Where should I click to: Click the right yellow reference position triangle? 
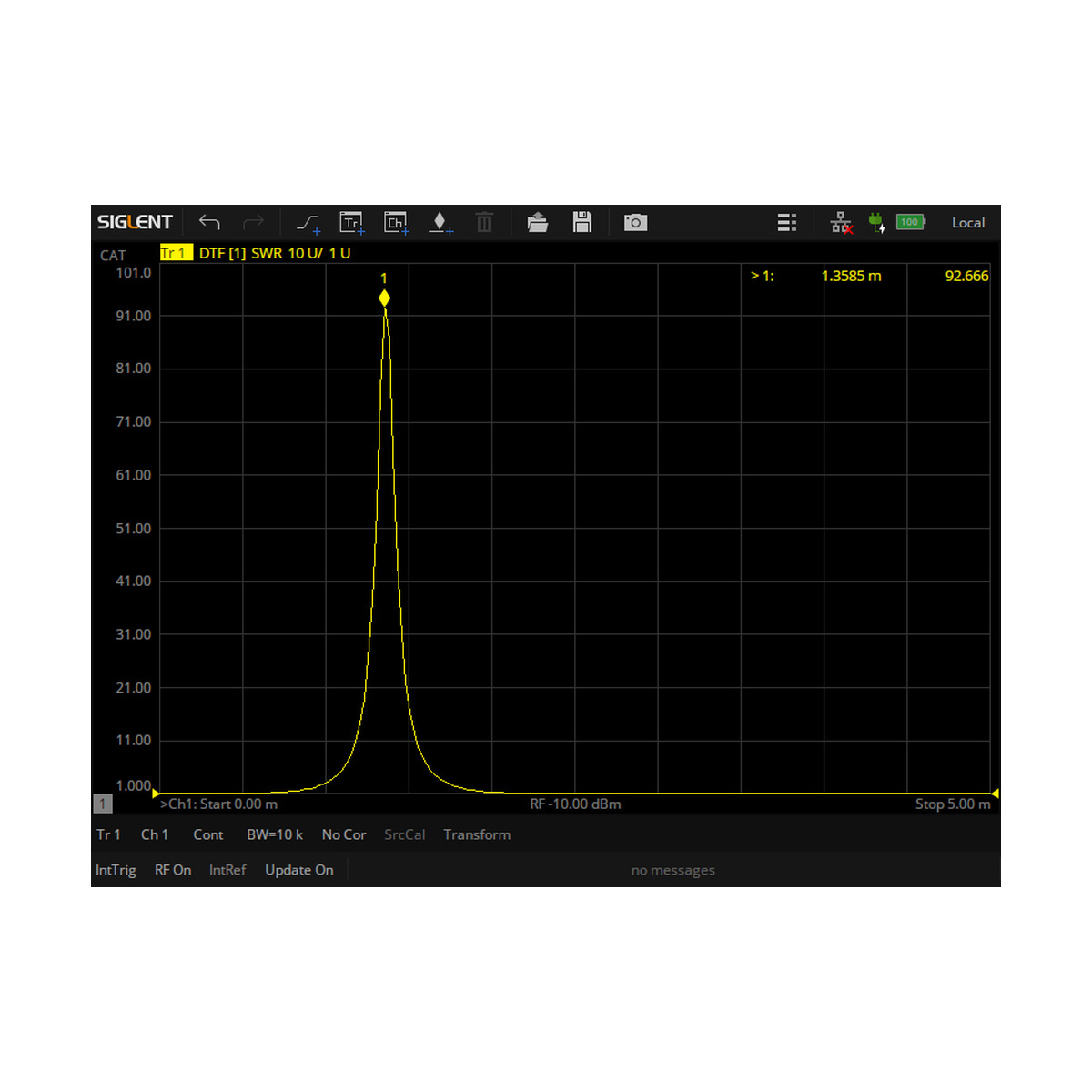pos(995,794)
